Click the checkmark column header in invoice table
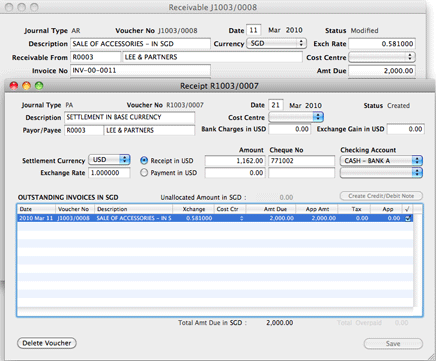Image resolution: width=436 pixels, height=361 pixels. (407, 209)
